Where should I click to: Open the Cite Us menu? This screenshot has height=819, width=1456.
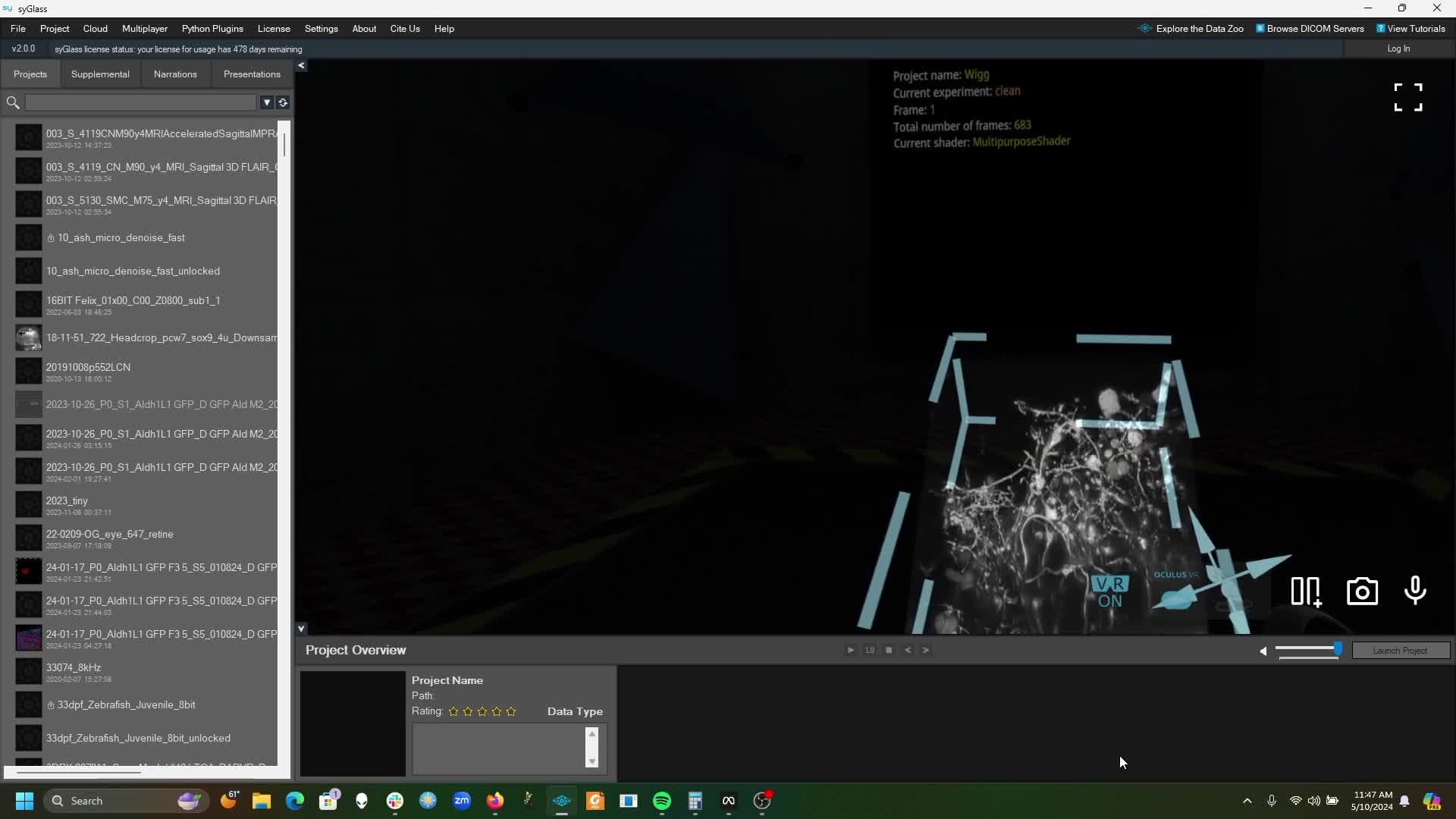[405, 29]
